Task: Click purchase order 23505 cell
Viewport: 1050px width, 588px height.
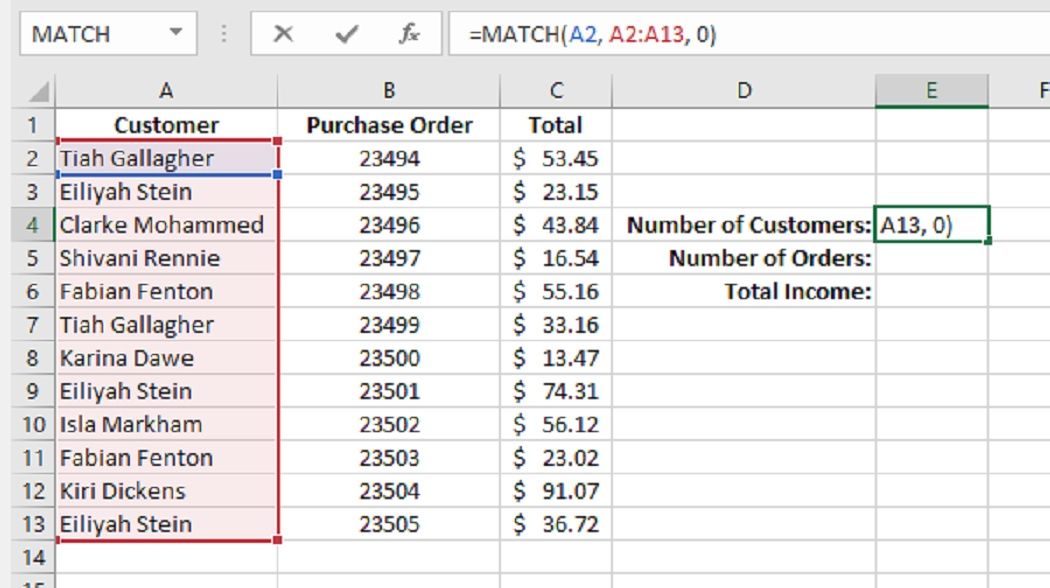Action: click(x=388, y=524)
